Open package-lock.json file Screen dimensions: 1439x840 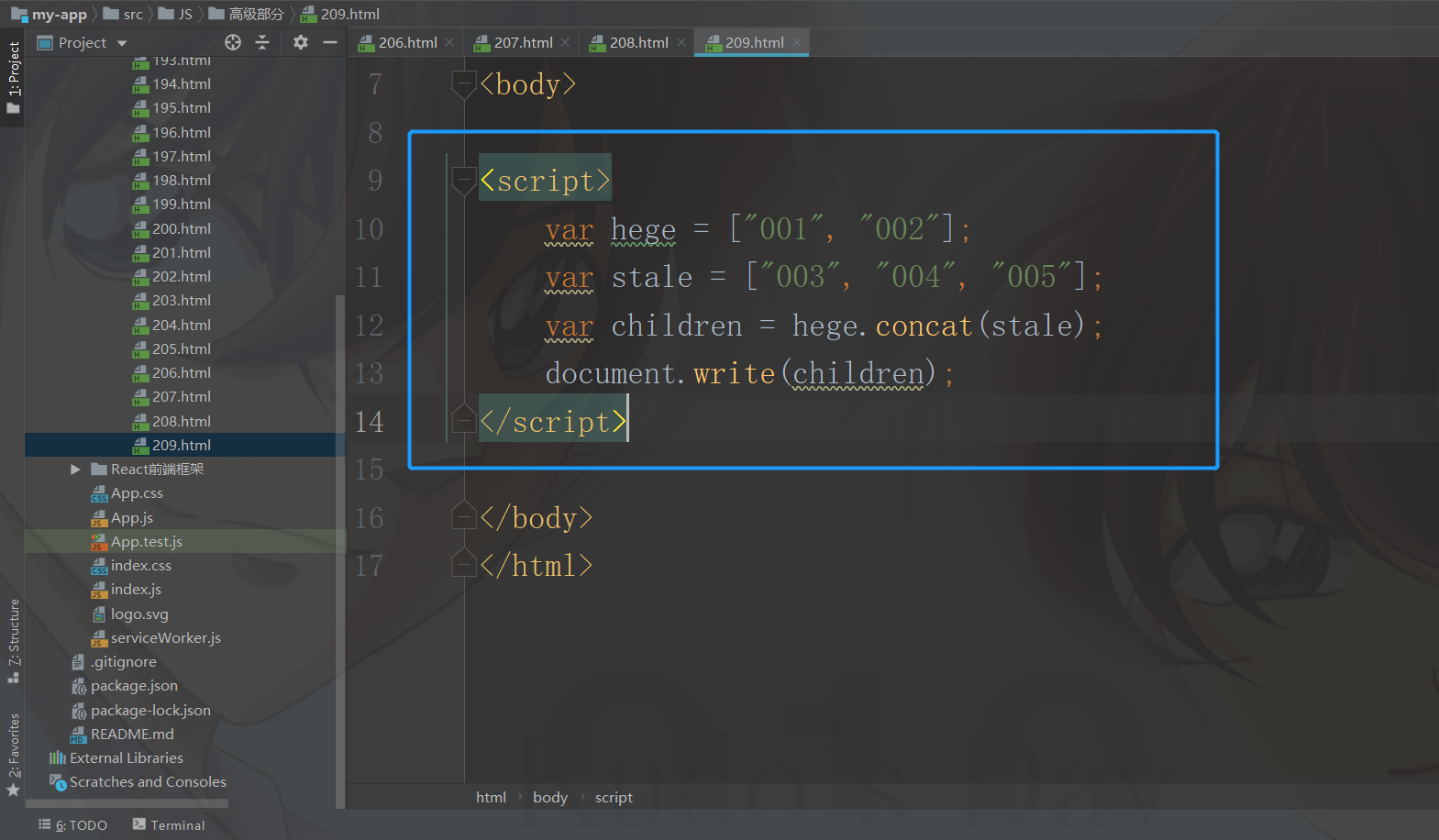pyautogui.click(x=141, y=711)
